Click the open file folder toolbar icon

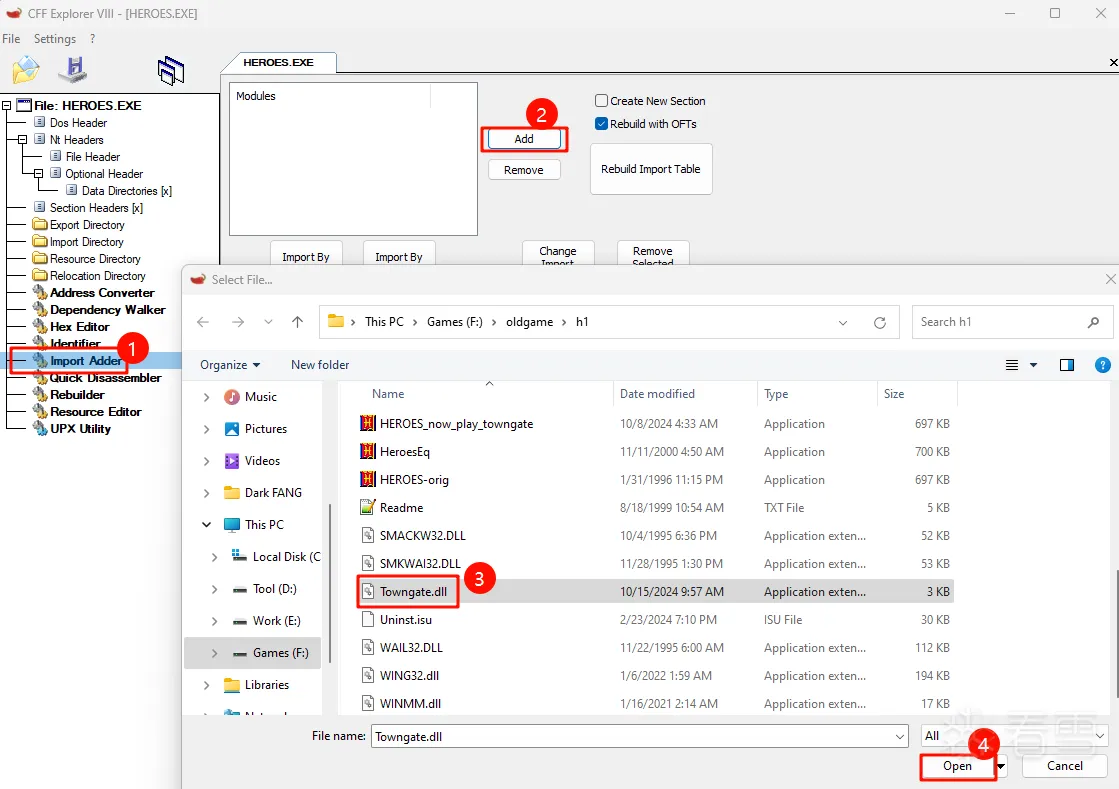[x=25, y=70]
